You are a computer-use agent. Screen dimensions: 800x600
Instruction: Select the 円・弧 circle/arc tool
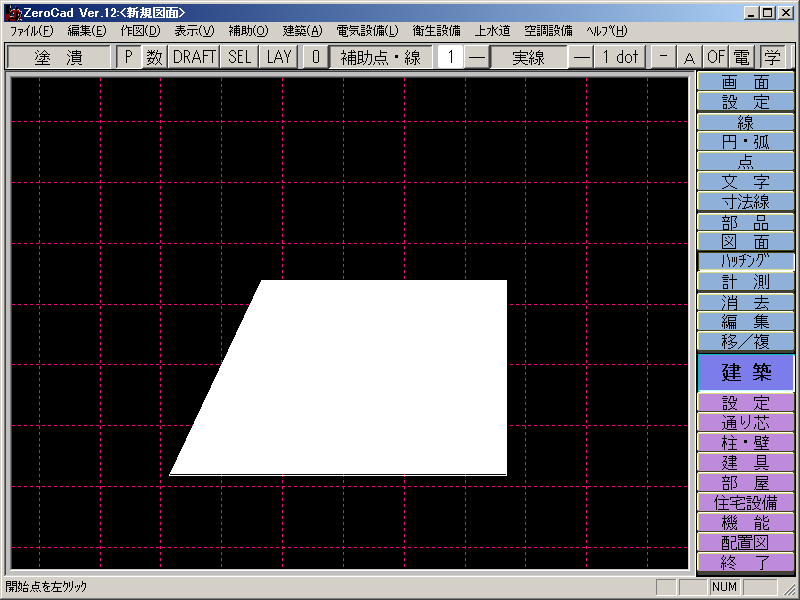pos(745,142)
